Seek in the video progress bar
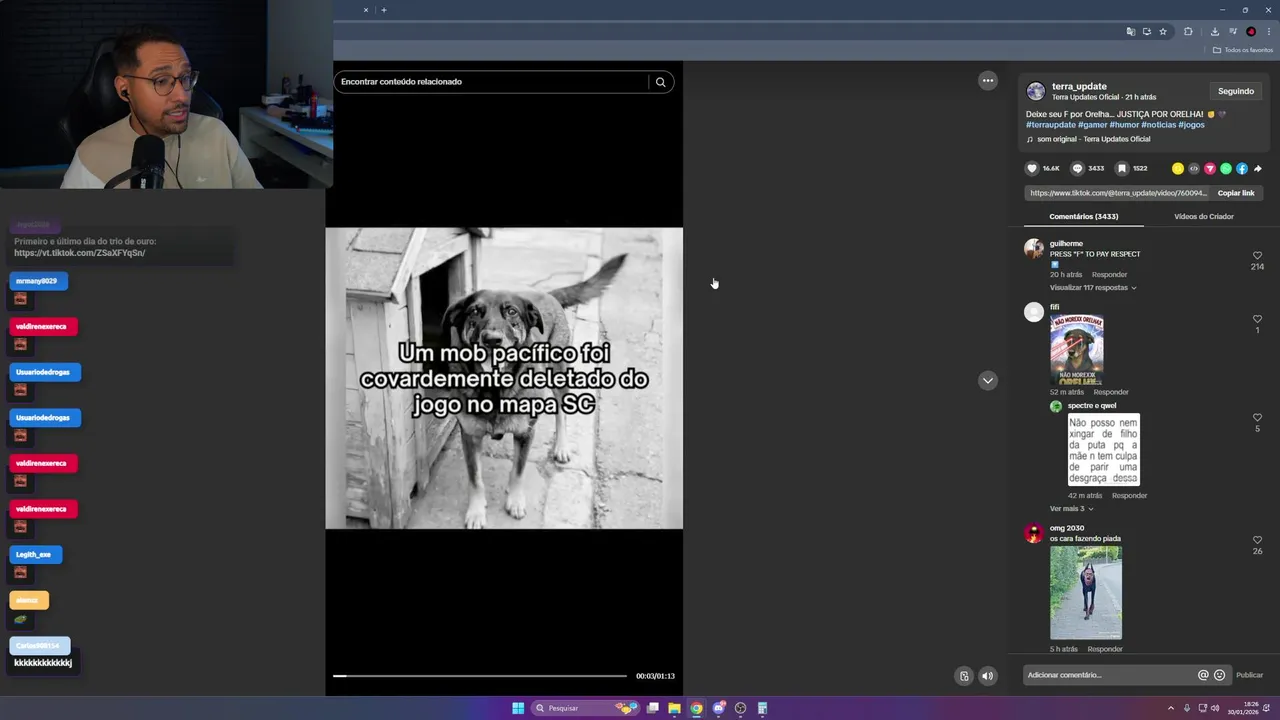 click(x=480, y=676)
